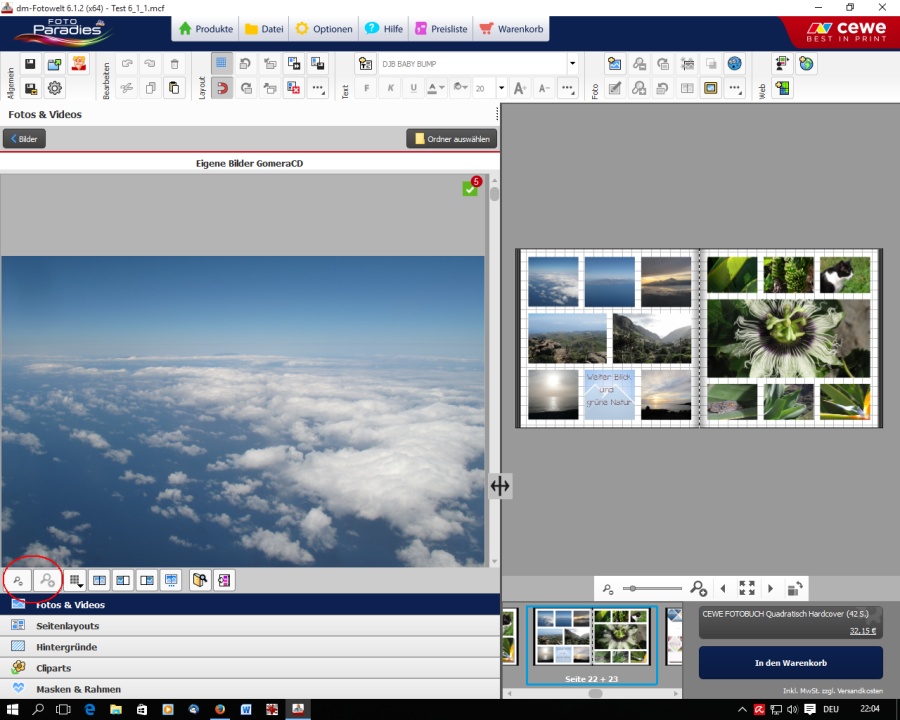Go to next page with right arrow
This screenshot has width=900, height=720.
pos(770,589)
